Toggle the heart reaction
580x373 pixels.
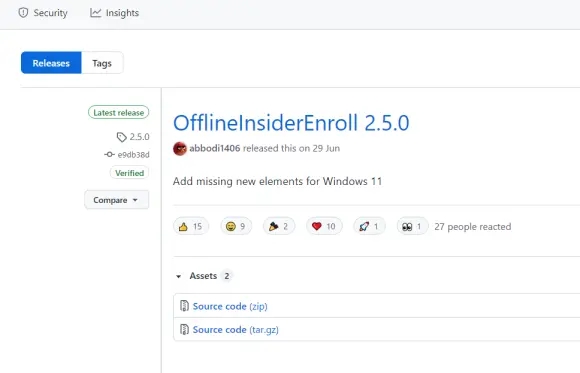pyautogui.click(x=324, y=226)
